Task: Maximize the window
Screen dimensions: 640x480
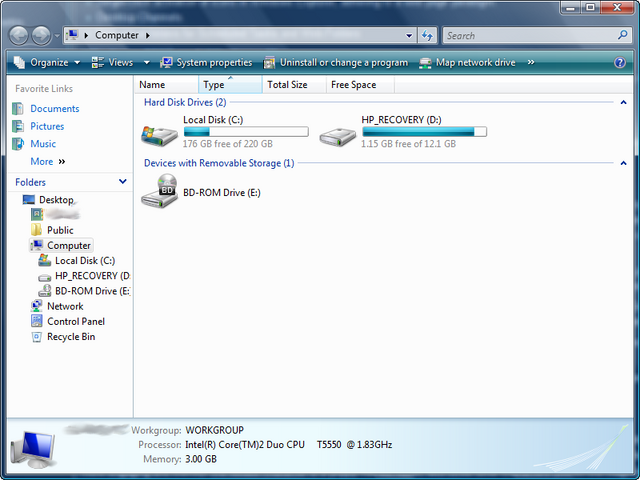Action: [x=591, y=7]
